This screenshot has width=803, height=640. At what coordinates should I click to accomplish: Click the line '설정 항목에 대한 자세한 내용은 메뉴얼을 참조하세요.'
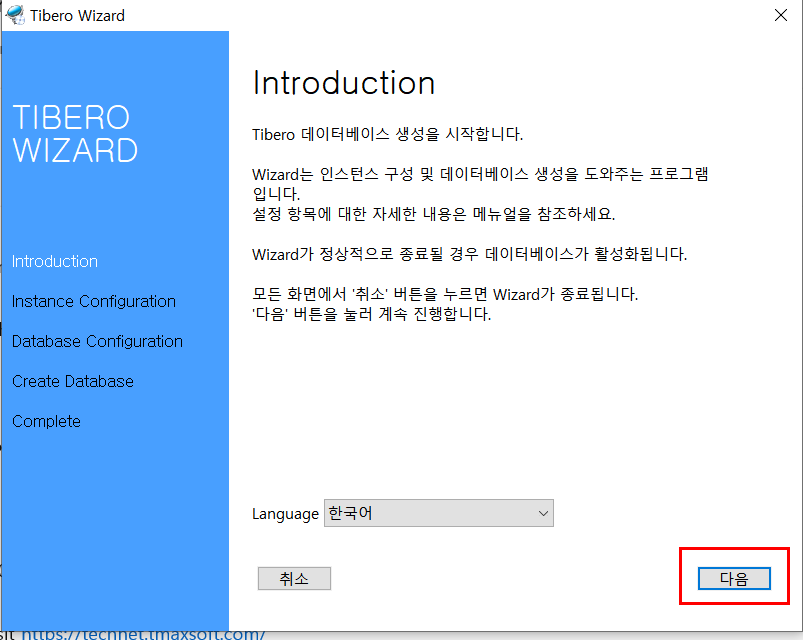434,214
